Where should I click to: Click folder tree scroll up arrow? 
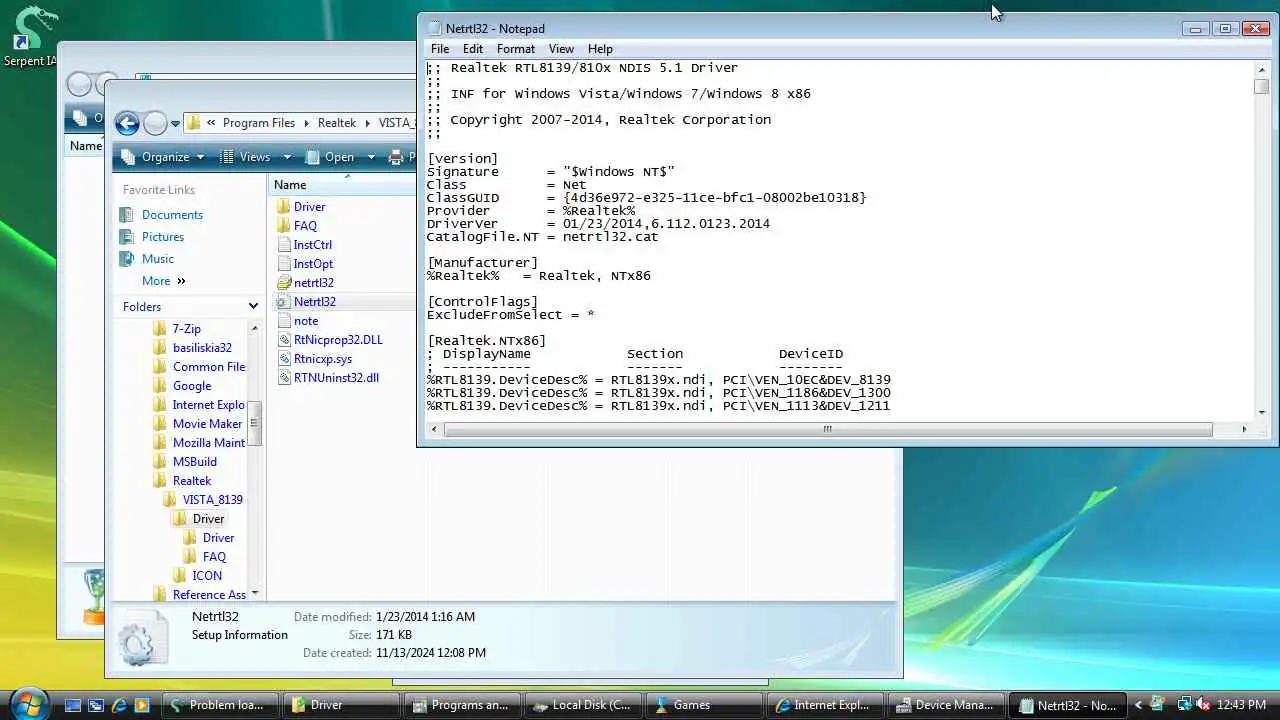255,328
